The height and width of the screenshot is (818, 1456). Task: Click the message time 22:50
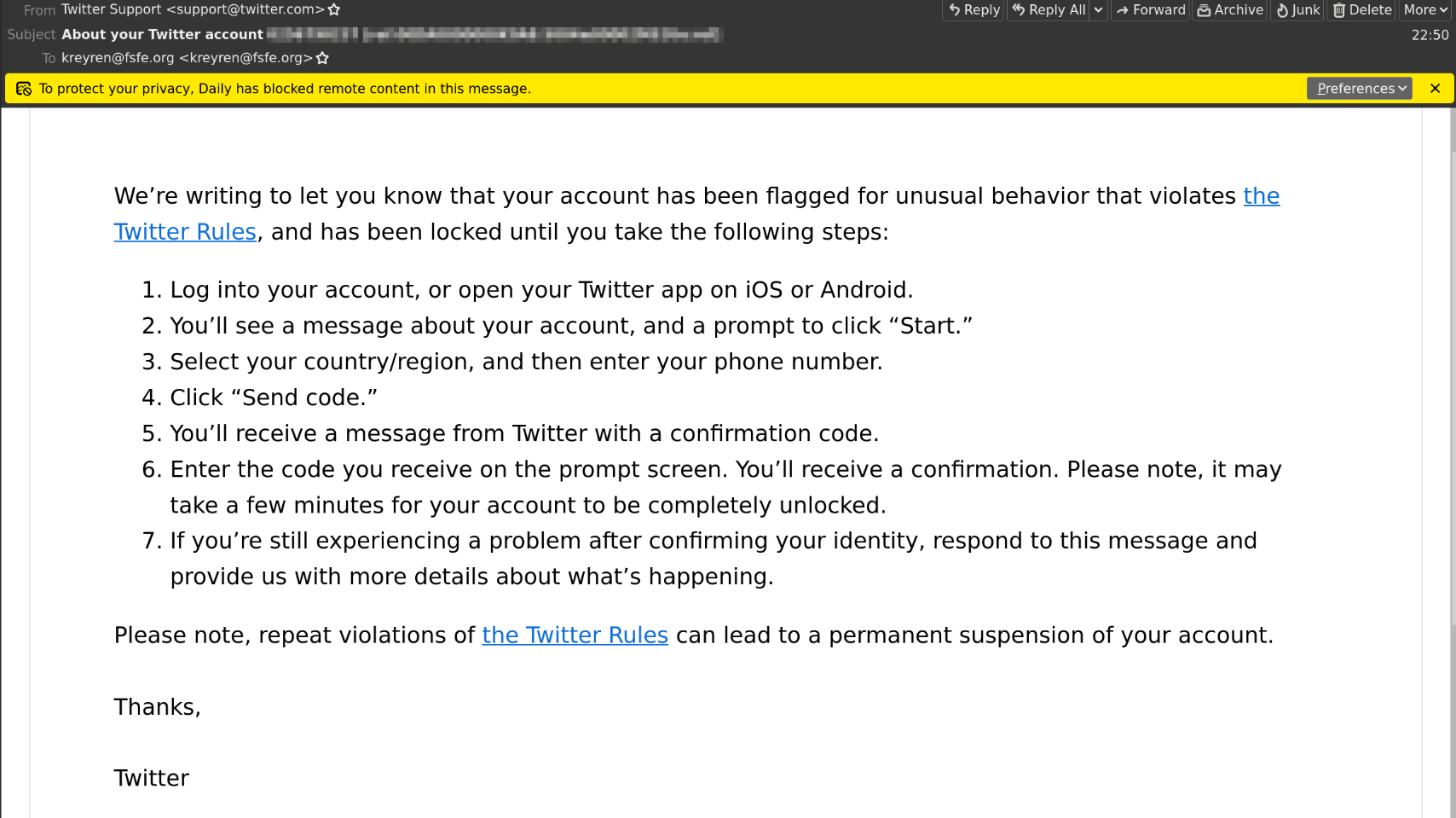click(1430, 35)
